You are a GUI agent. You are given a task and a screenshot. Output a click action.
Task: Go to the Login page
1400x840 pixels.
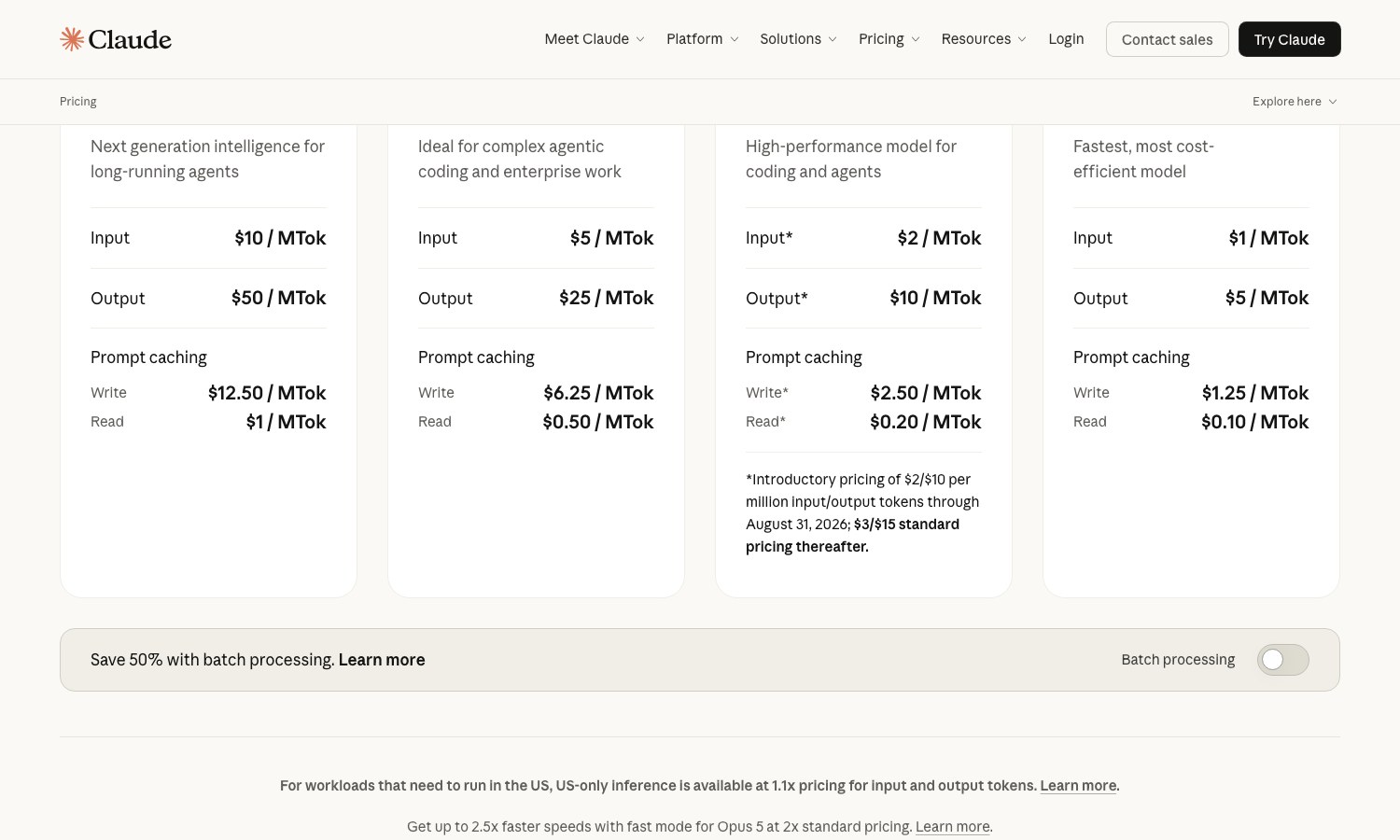(1066, 39)
